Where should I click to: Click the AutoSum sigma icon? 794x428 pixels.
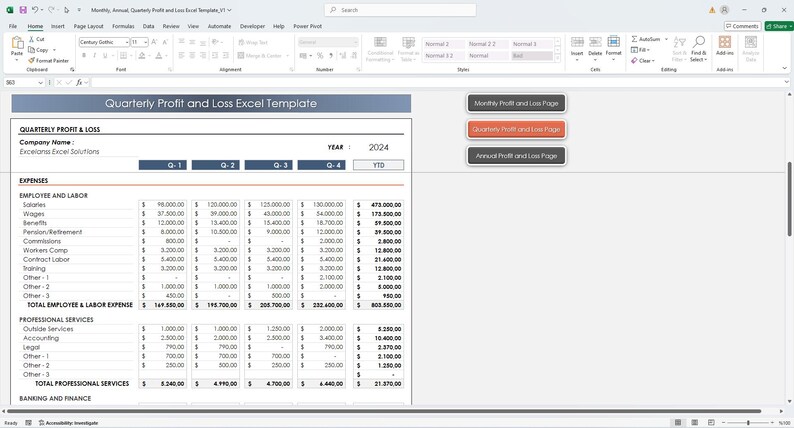(x=634, y=39)
